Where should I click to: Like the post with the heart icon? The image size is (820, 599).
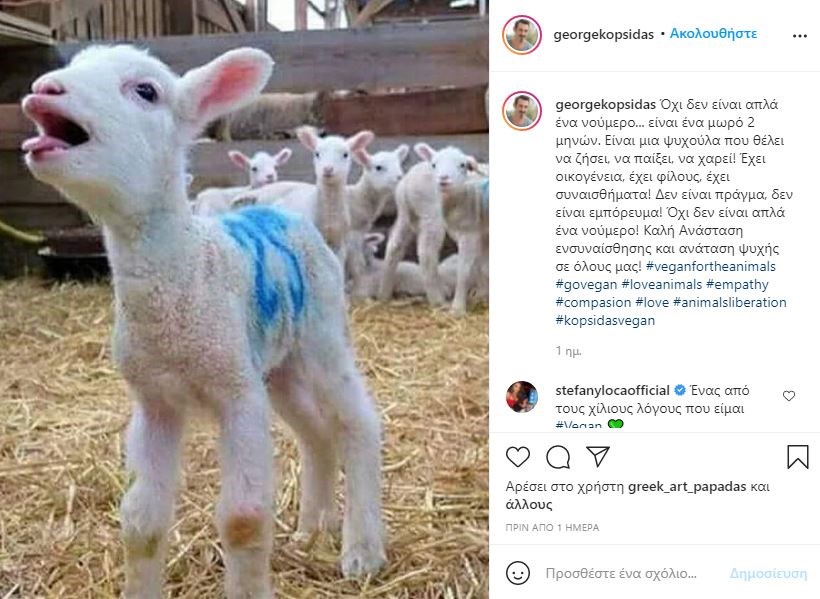tap(518, 457)
